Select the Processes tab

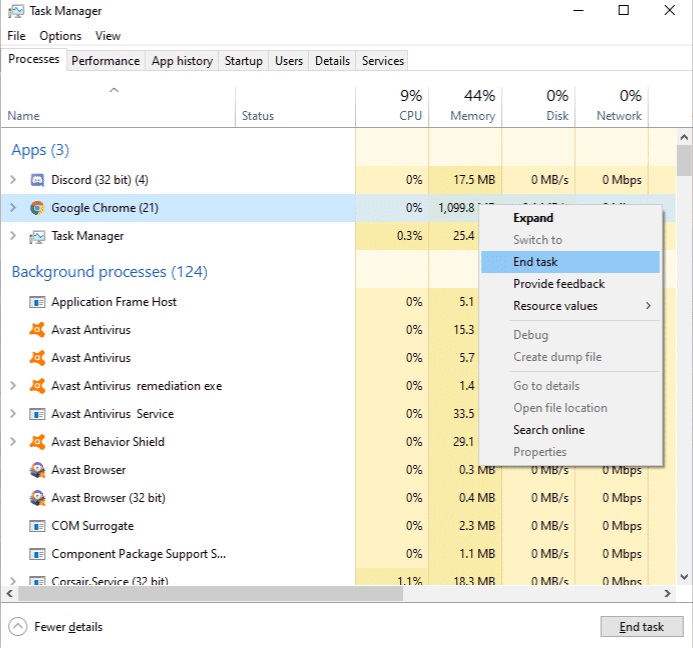click(x=34, y=59)
